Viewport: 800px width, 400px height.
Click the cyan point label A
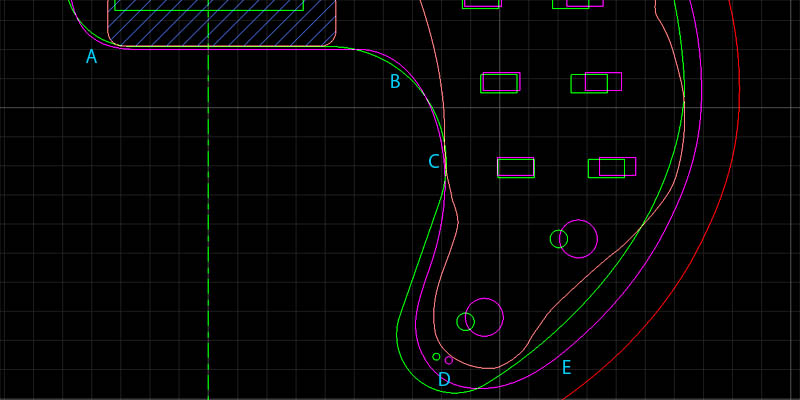(x=91, y=57)
